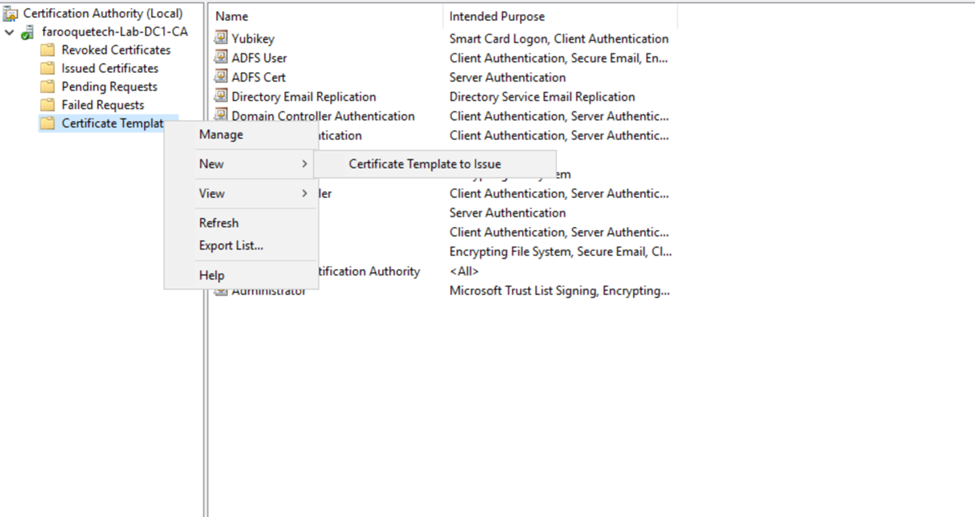Click 'Directory Service Email Replication' purpose text
Screen dimensions: 975x517
click(x=542, y=96)
